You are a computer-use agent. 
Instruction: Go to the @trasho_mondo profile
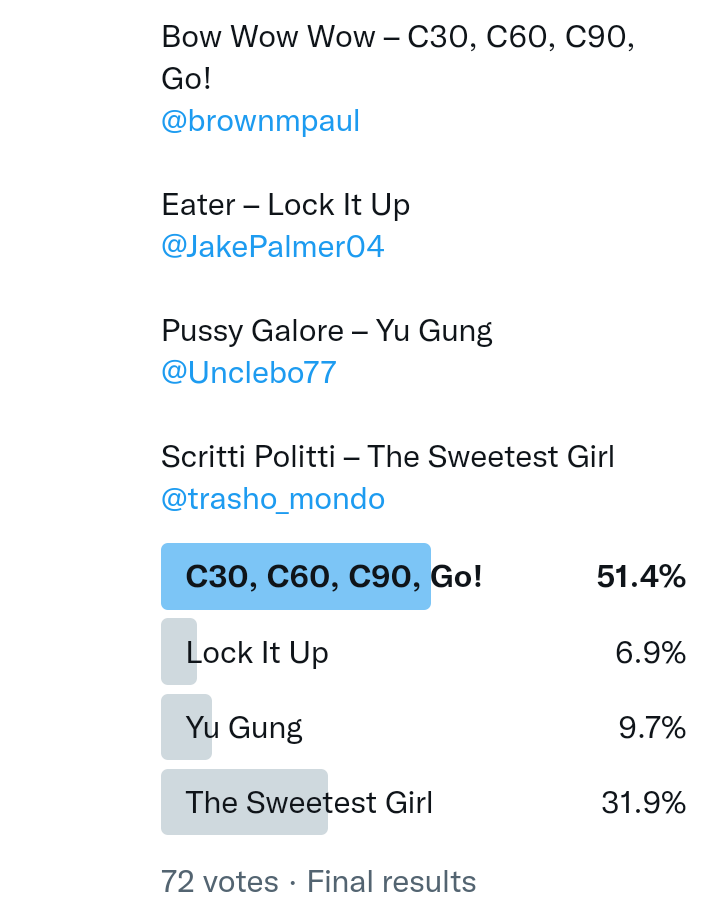[272, 499]
